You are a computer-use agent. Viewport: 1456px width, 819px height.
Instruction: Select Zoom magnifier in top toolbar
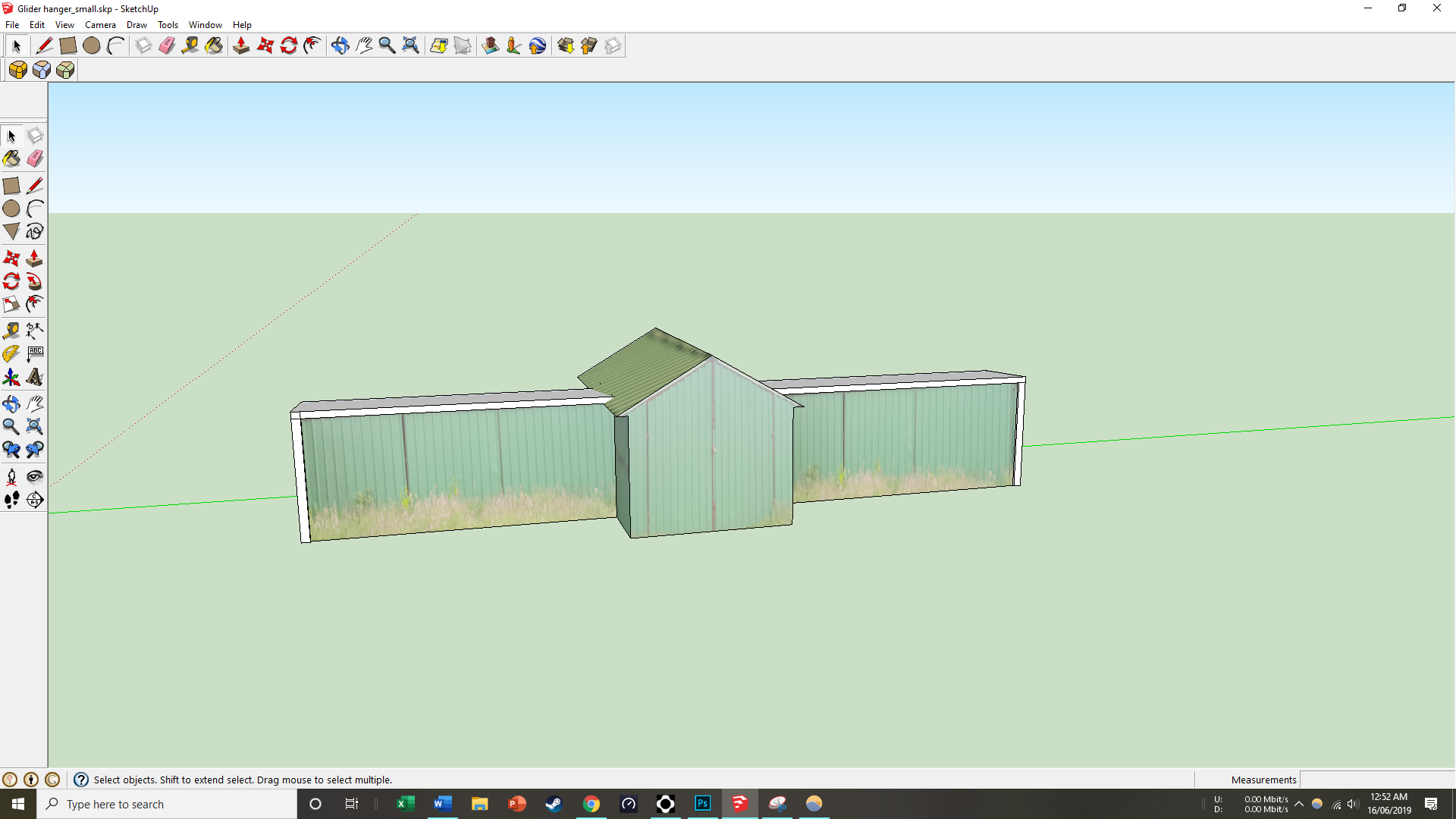pyautogui.click(x=387, y=46)
